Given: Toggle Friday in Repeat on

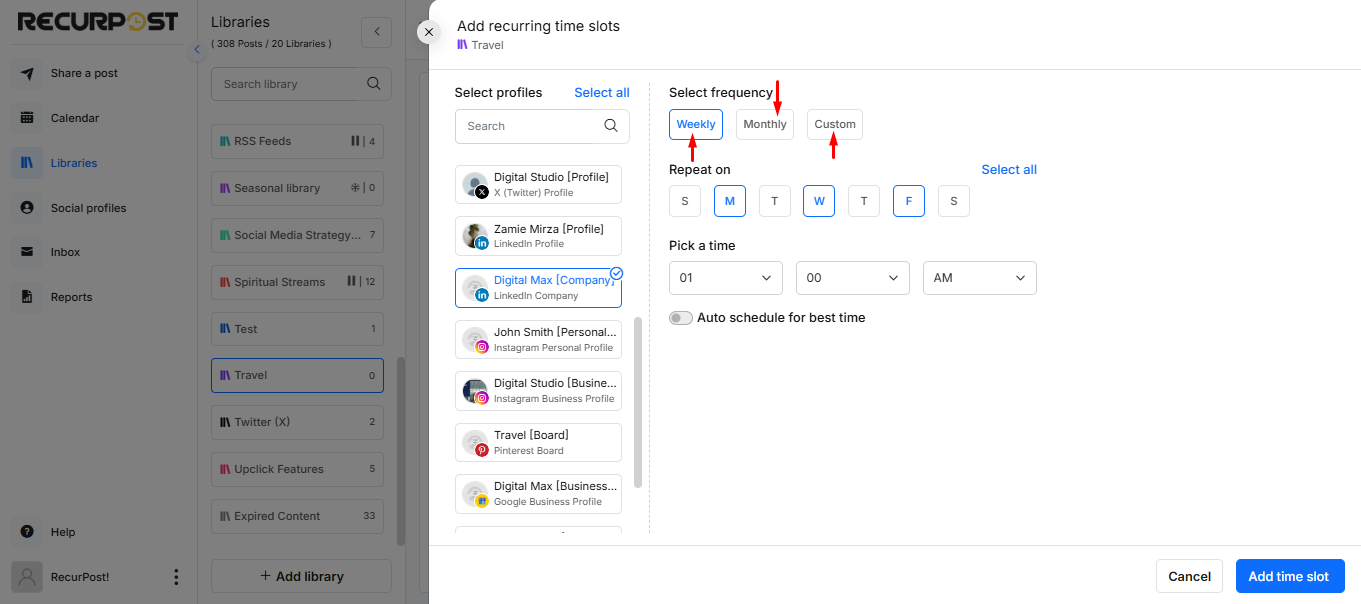Looking at the screenshot, I should (x=909, y=201).
